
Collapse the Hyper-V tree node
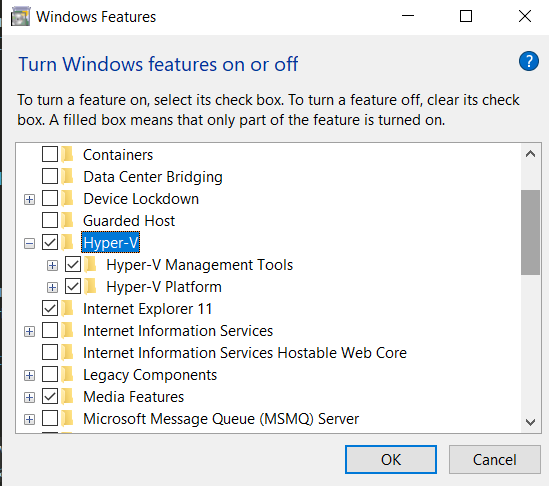click(29, 244)
